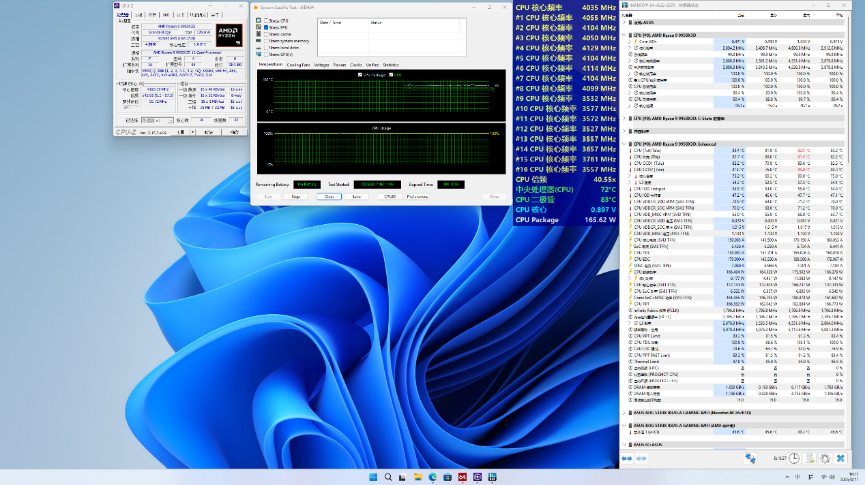Click the HWiNFO settings gear icon
Viewport: 865px width, 485px height.
click(825, 458)
